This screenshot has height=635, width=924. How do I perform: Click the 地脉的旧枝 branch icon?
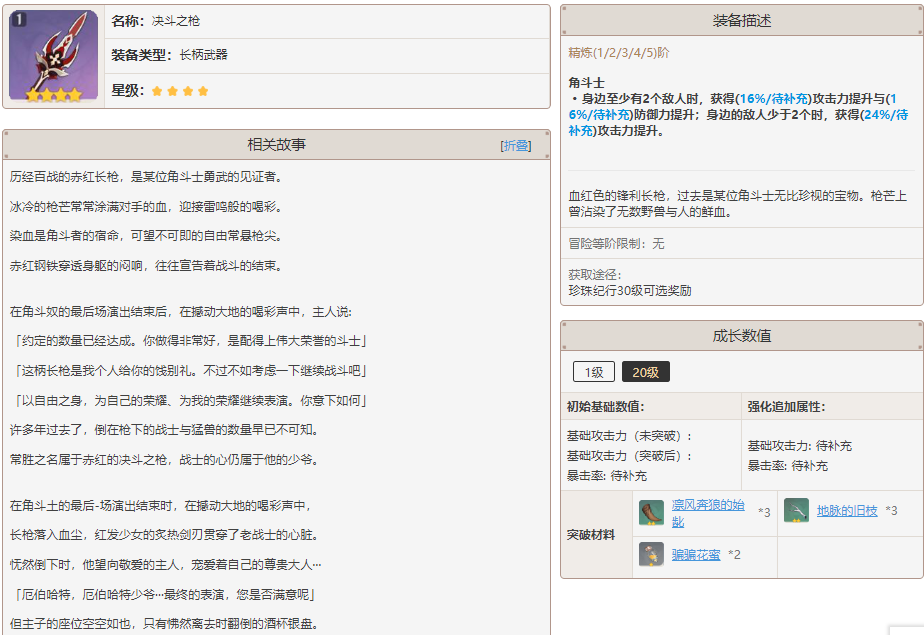click(796, 510)
